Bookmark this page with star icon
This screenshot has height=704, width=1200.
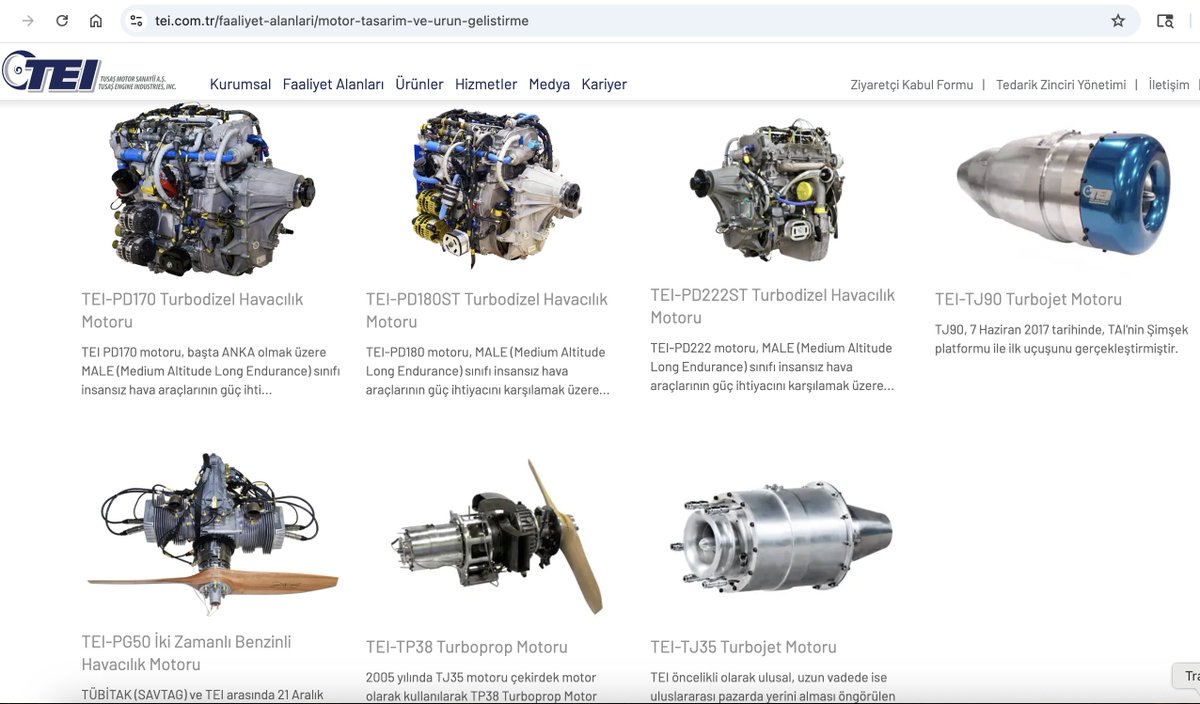pyautogui.click(x=1118, y=20)
